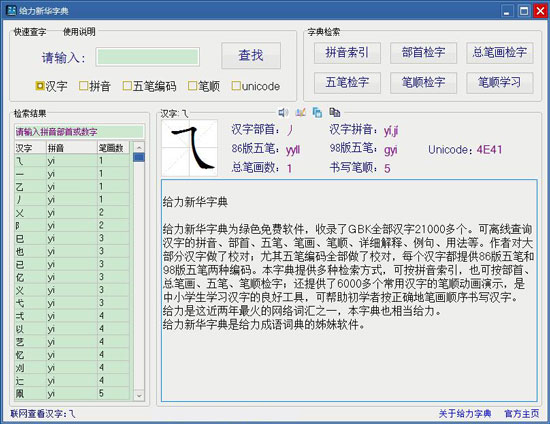Select the 乂 row in results
The image size is (550, 424).
pos(72,213)
